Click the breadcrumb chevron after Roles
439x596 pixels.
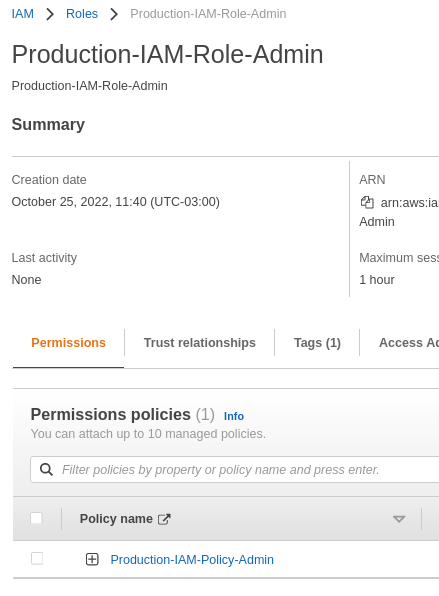[x=114, y=14]
